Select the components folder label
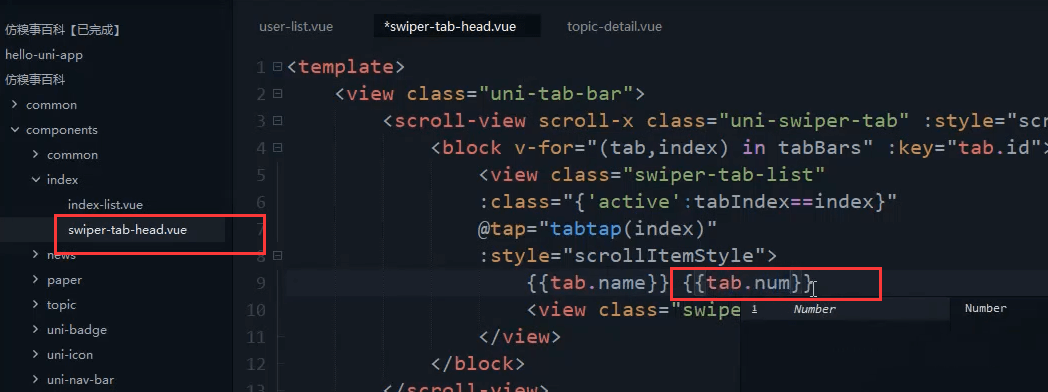This screenshot has height=392, width=1048. pyautogui.click(x=61, y=130)
